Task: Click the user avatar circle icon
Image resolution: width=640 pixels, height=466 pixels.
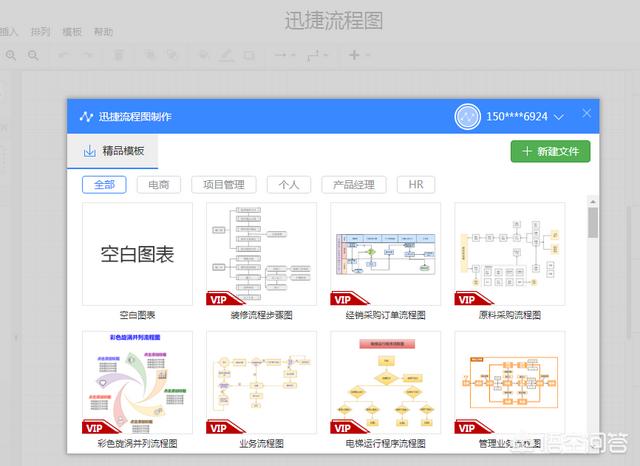Action: tap(467, 117)
